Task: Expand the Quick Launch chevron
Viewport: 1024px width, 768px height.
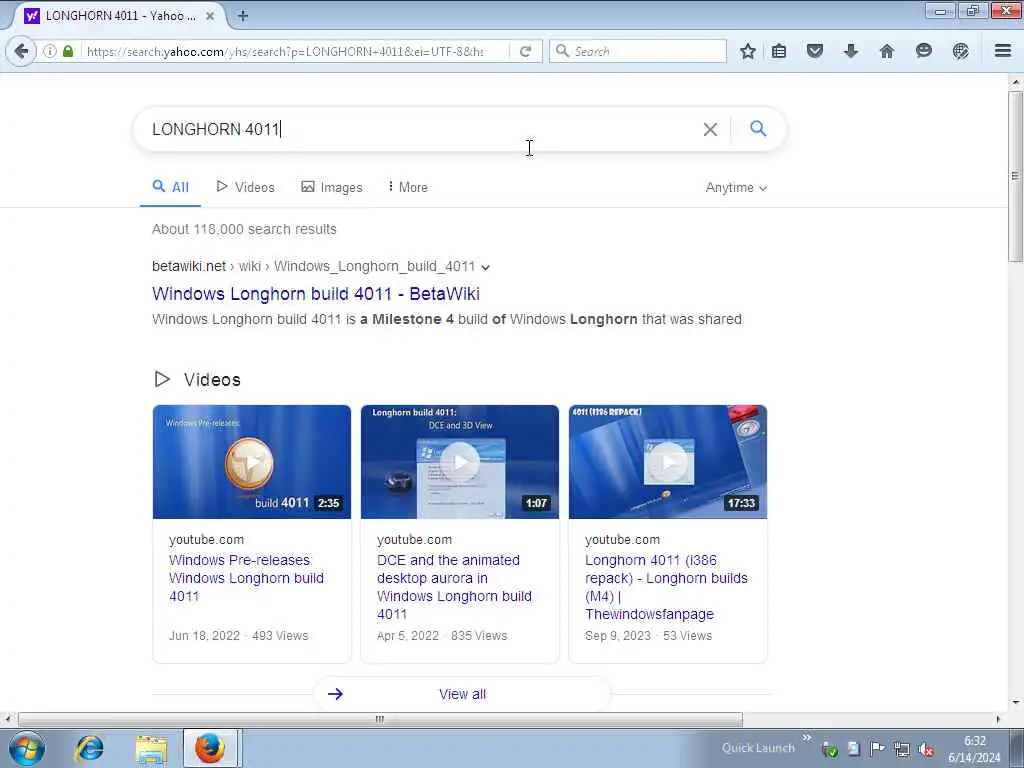Action: (x=807, y=737)
